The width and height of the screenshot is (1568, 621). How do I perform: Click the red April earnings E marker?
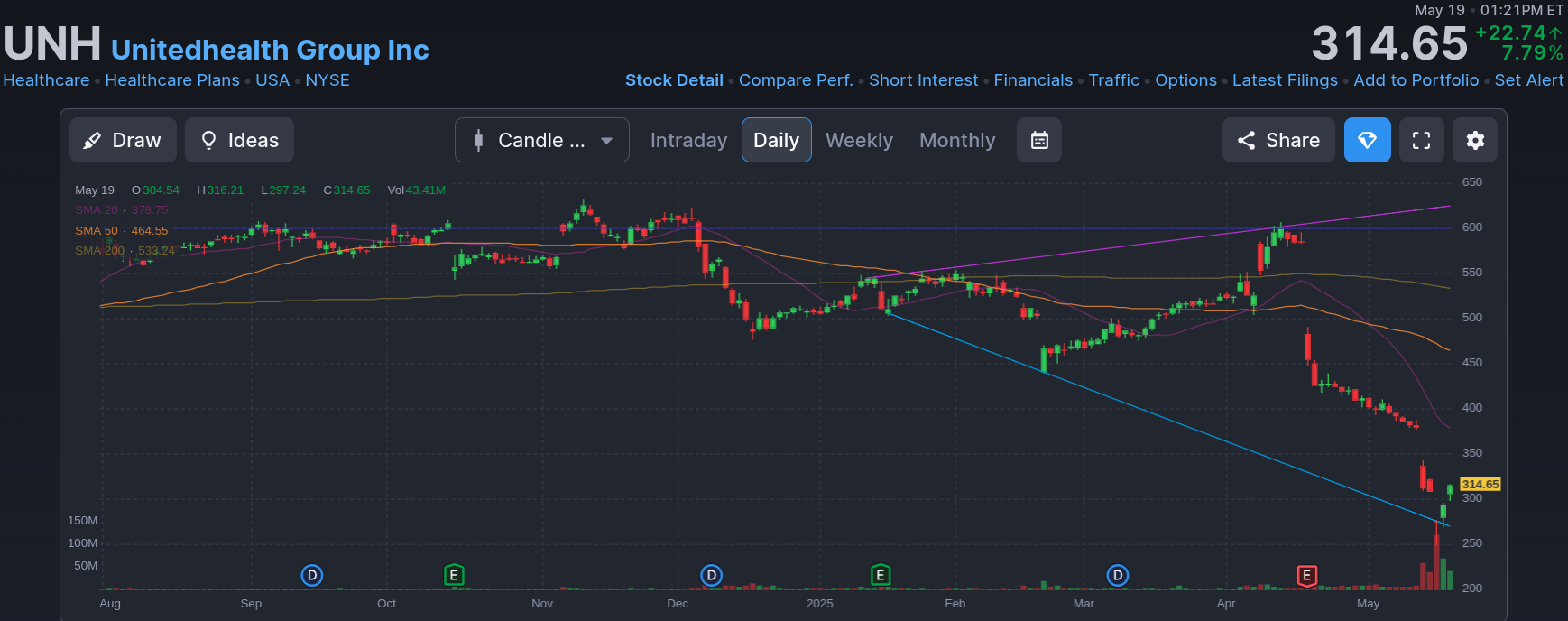click(x=1306, y=575)
